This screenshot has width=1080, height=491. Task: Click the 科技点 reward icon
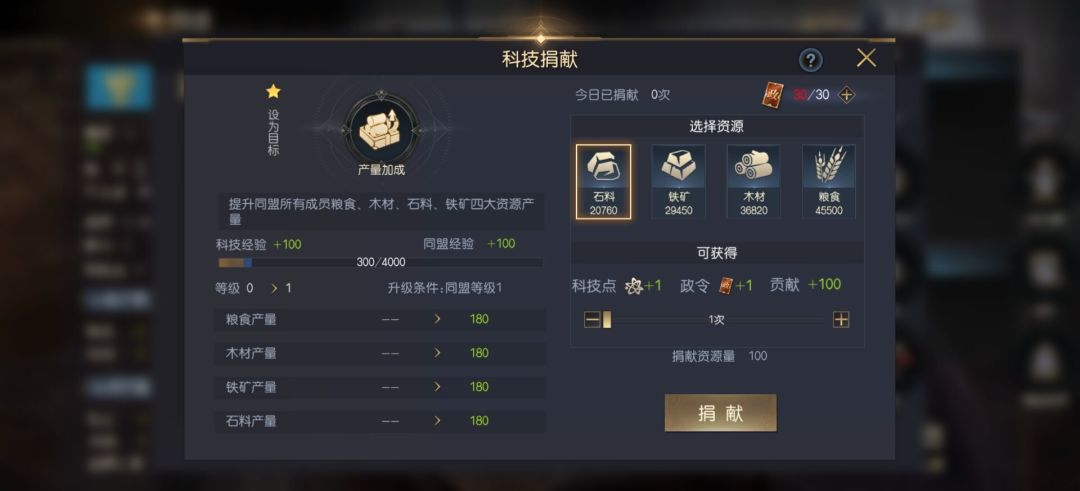pyautogui.click(x=634, y=285)
